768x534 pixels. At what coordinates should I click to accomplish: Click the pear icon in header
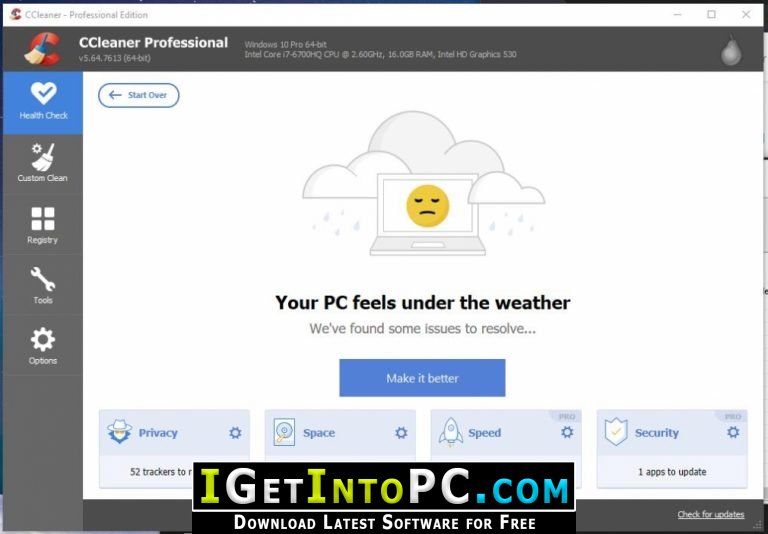click(x=731, y=50)
